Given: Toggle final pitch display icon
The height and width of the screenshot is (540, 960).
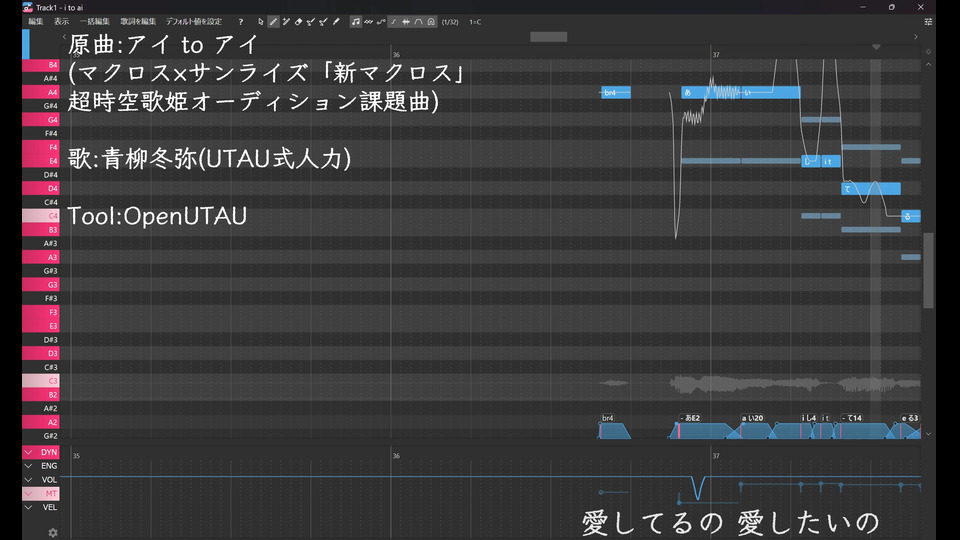Looking at the screenshot, I should (x=394, y=22).
